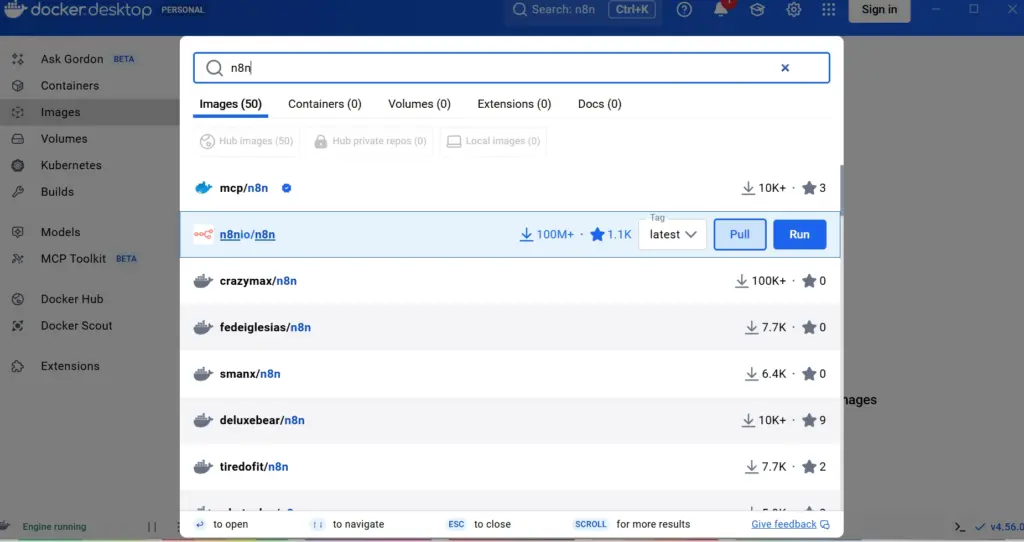The height and width of the screenshot is (542, 1024).
Task: Click the magnifier icon in search box
Action: tap(214, 68)
